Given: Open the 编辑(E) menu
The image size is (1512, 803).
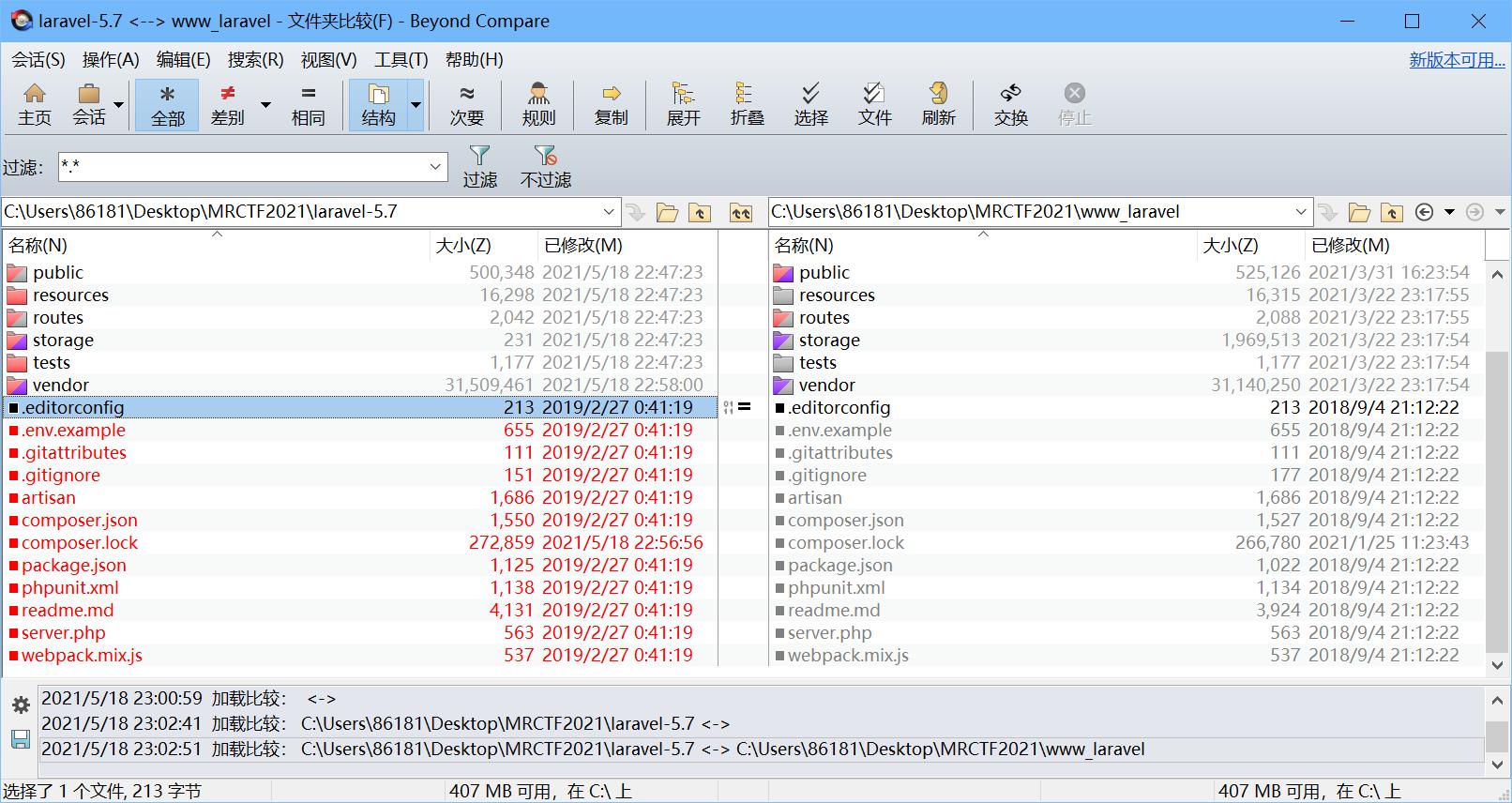Looking at the screenshot, I should (183, 60).
